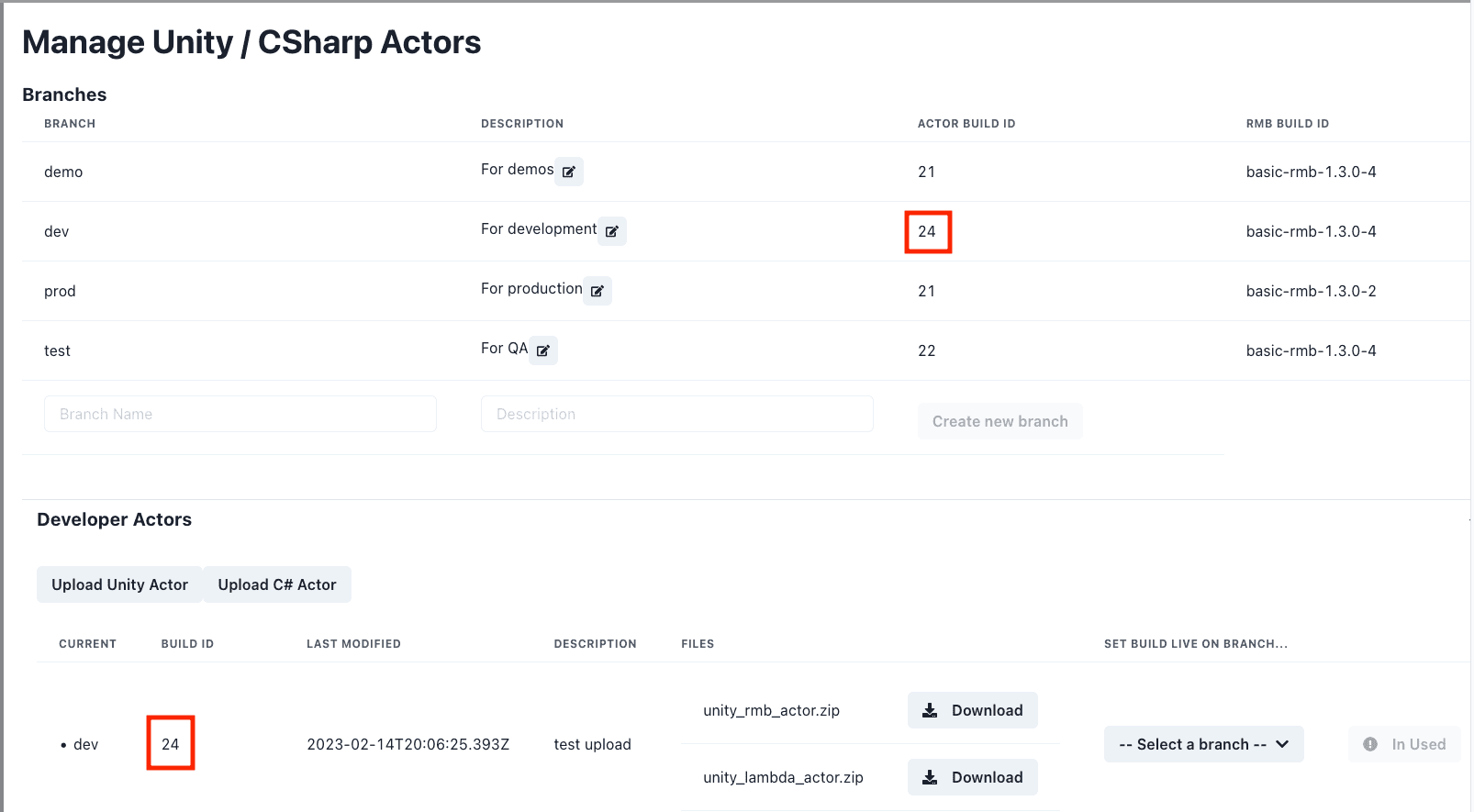Viewport: 1474px width, 812px height.
Task: Click SET BUILD LIVE ON BRANCH header
Action: point(1196,644)
